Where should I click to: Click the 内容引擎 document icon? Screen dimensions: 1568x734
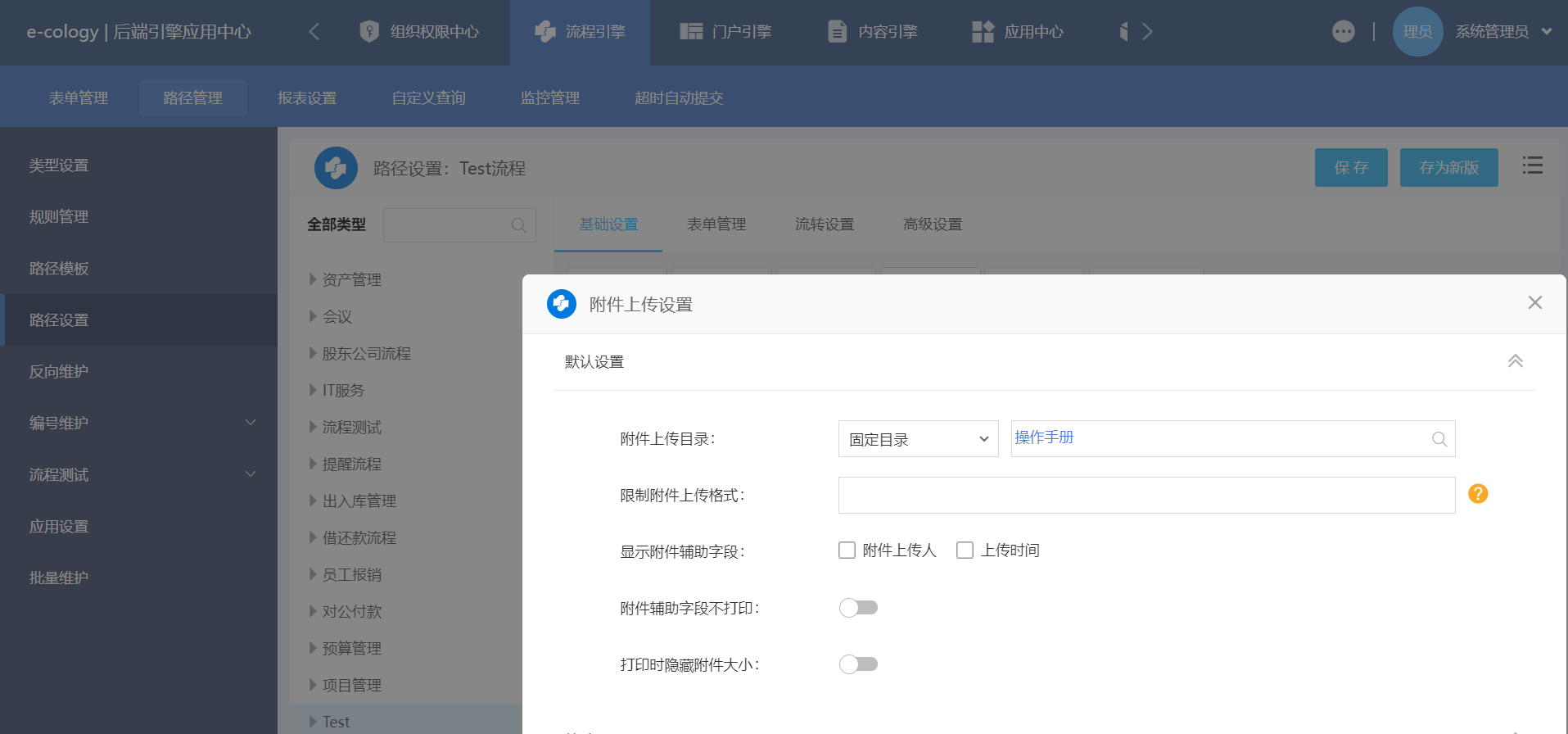pyautogui.click(x=837, y=32)
